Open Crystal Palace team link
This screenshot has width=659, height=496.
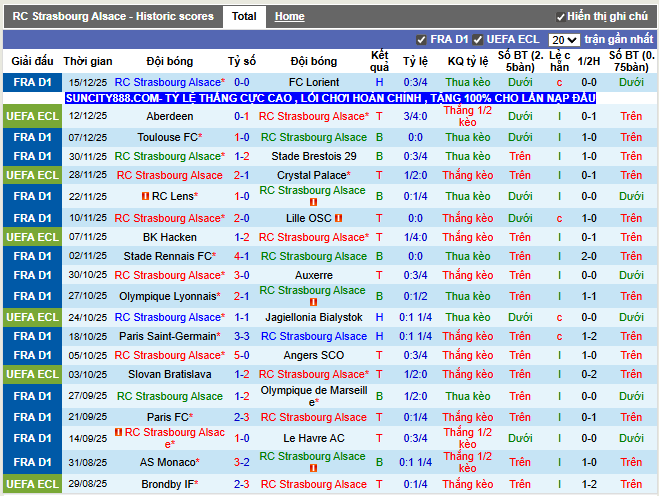[x=314, y=175]
